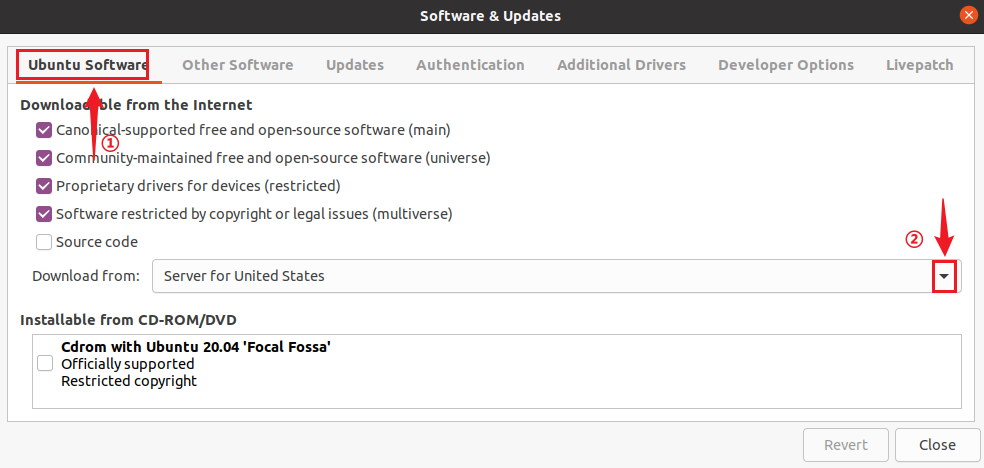Image resolution: width=984 pixels, height=468 pixels.
Task: Switch to the Additional Drivers tab
Action: (621, 65)
